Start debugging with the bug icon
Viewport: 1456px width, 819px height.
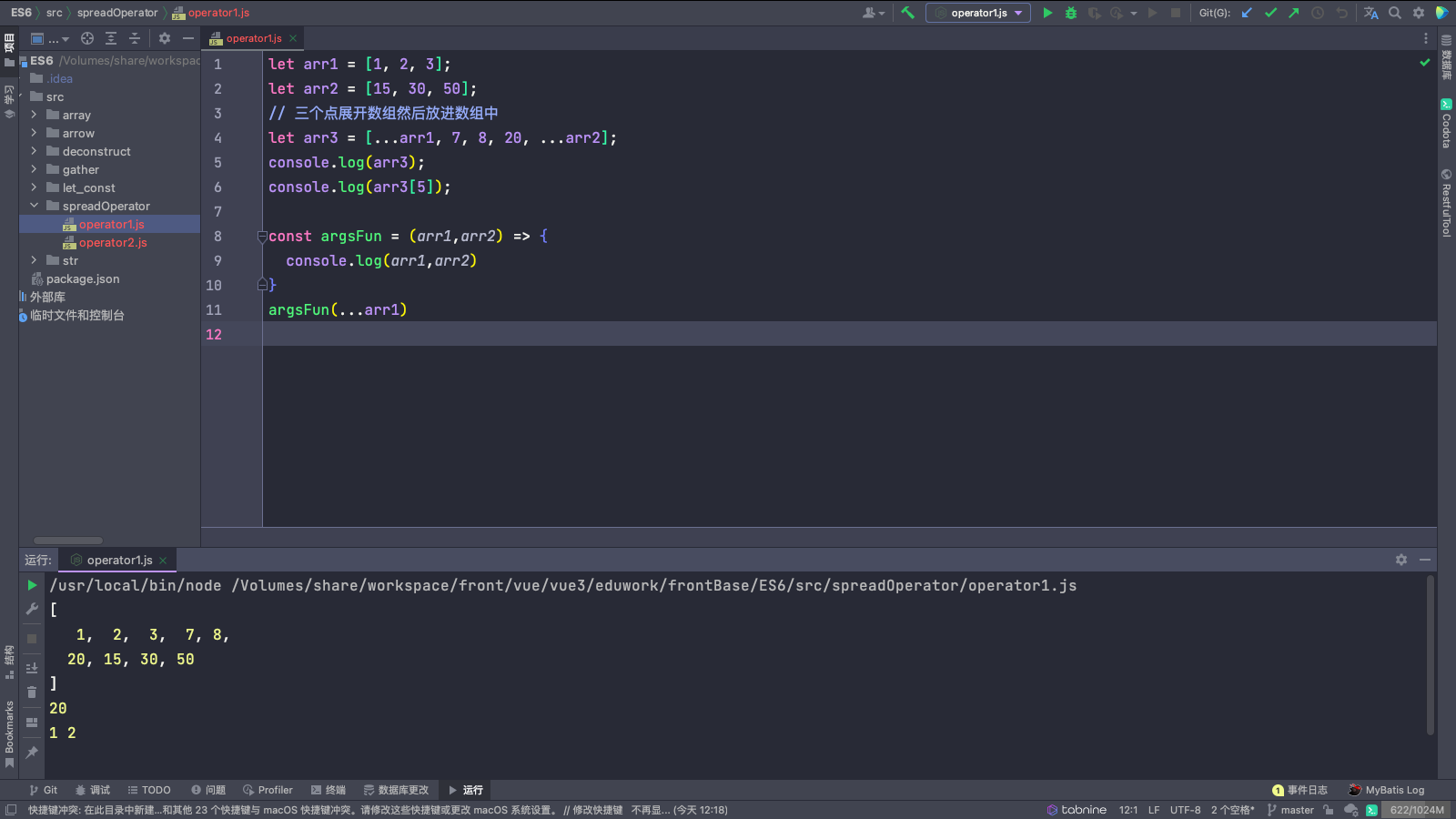coord(1071,13)
